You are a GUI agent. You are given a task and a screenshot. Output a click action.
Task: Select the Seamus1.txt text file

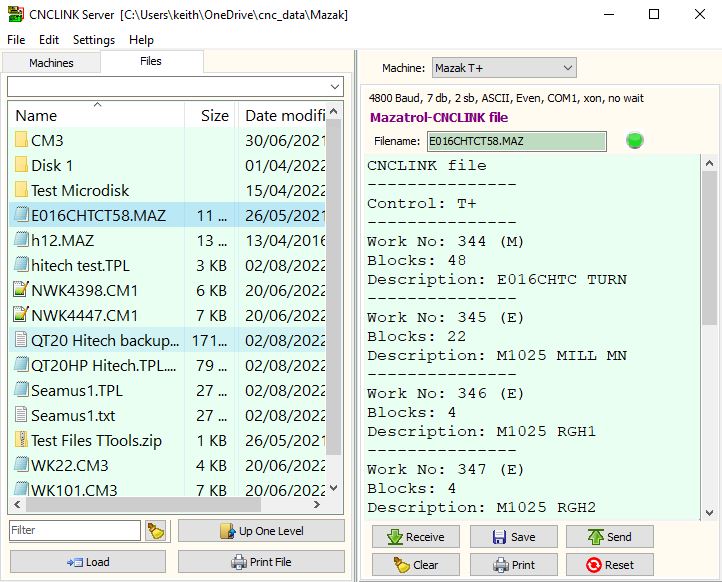(x=72, y=415)
